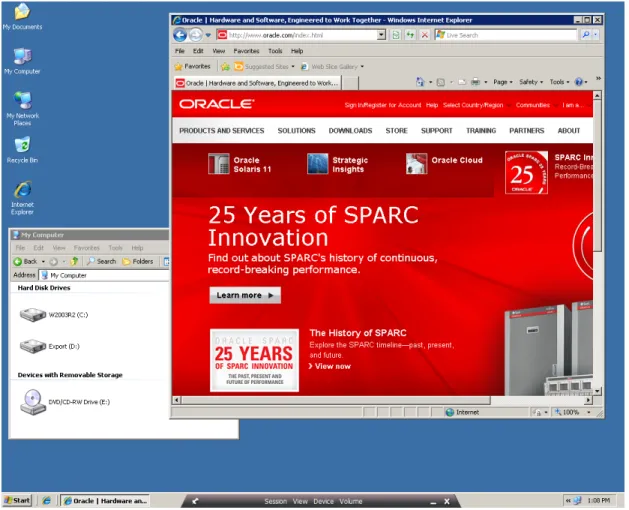Toggle Compatibility View beside address bar
This screenshot has width=629, height=510.
point(396,35)
